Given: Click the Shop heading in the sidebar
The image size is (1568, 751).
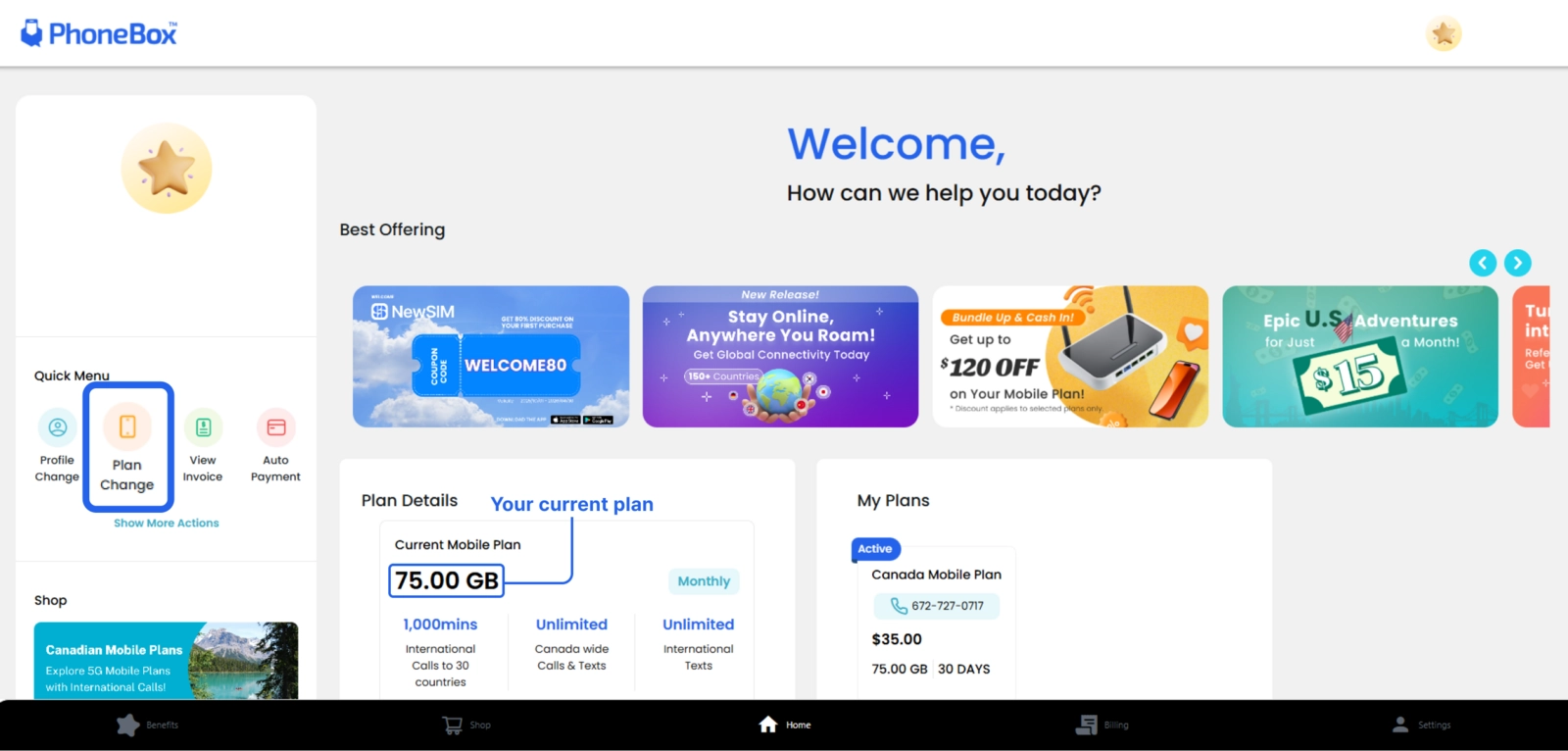Looking at the screenshot, I should (51, 600).
